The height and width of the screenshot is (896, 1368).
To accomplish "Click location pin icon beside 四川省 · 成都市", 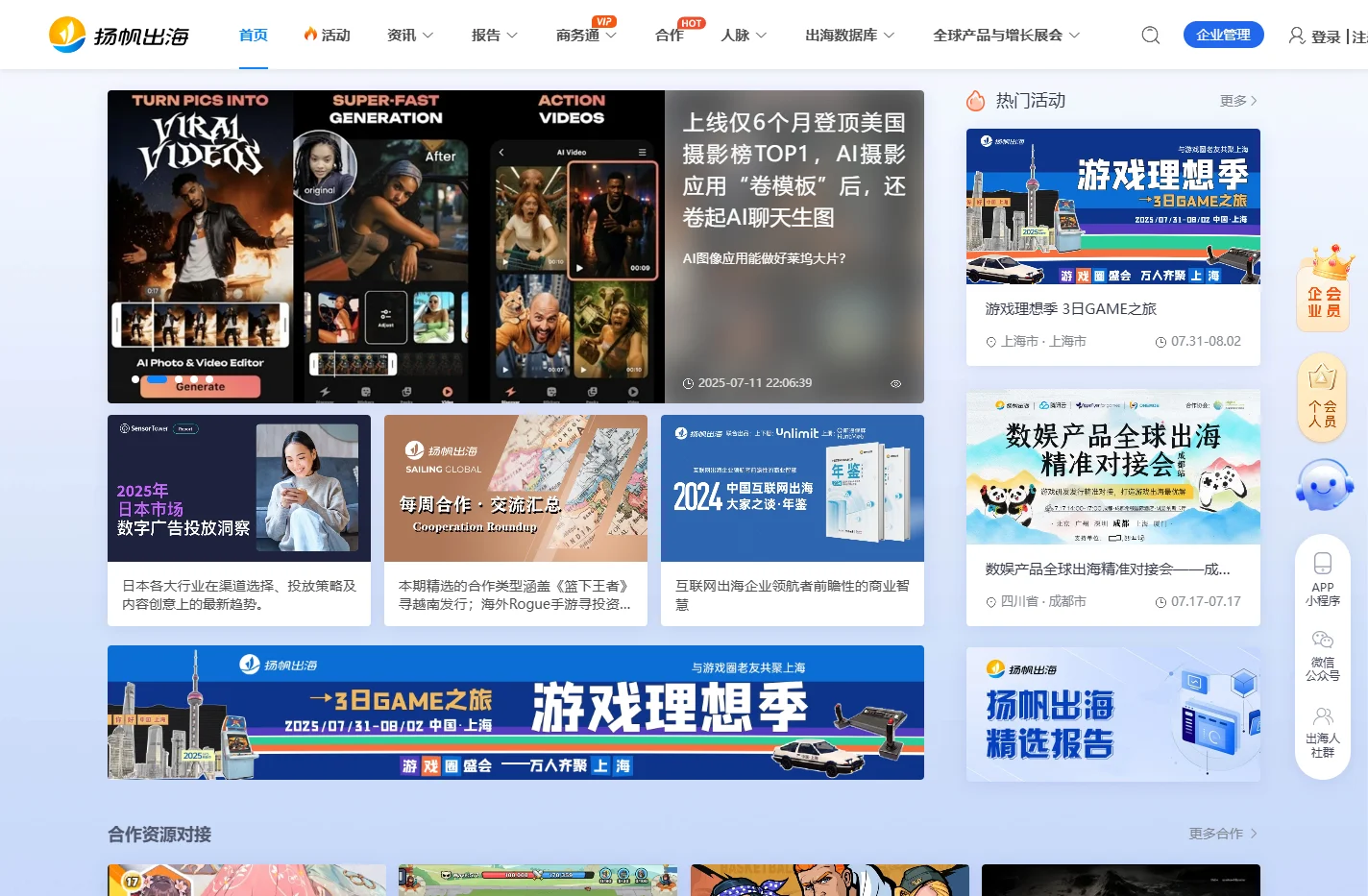I will click(x=991, y=602).
